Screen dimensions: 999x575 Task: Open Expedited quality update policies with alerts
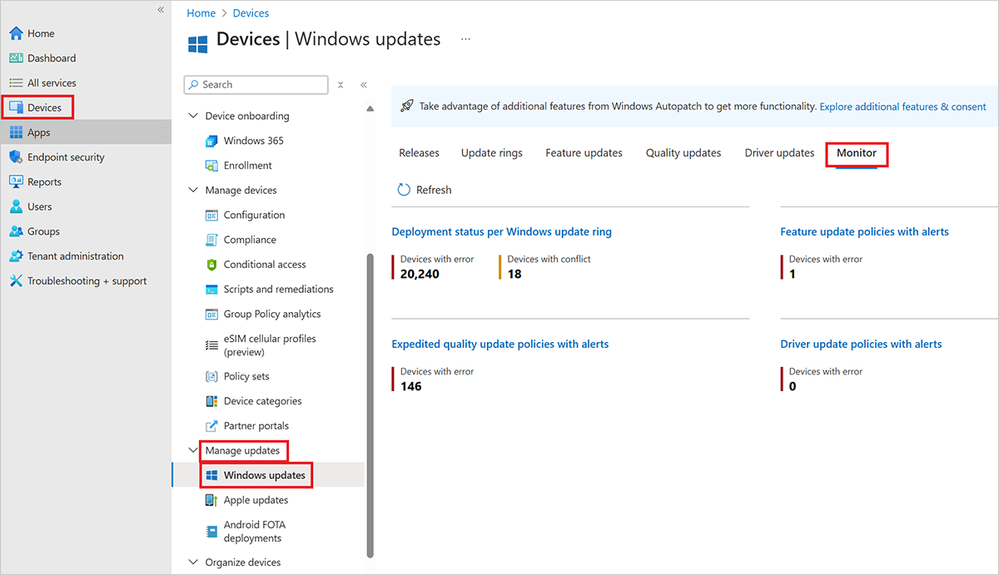tap(500, 344)
